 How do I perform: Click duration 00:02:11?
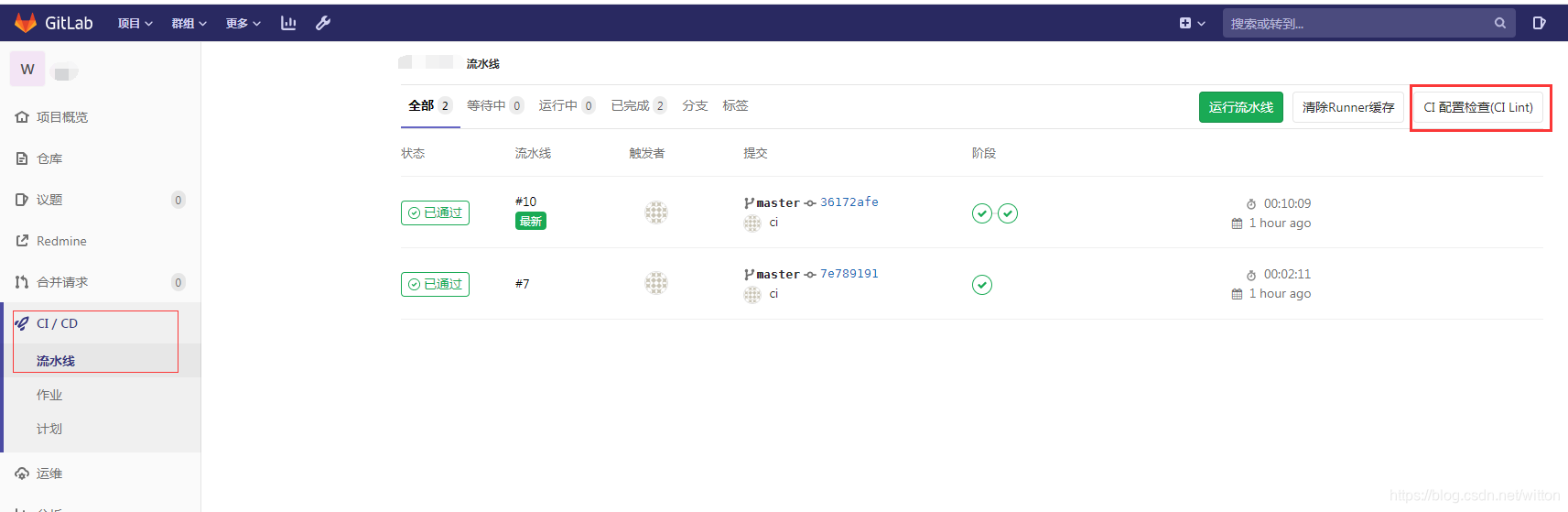tap(1287, 274)
